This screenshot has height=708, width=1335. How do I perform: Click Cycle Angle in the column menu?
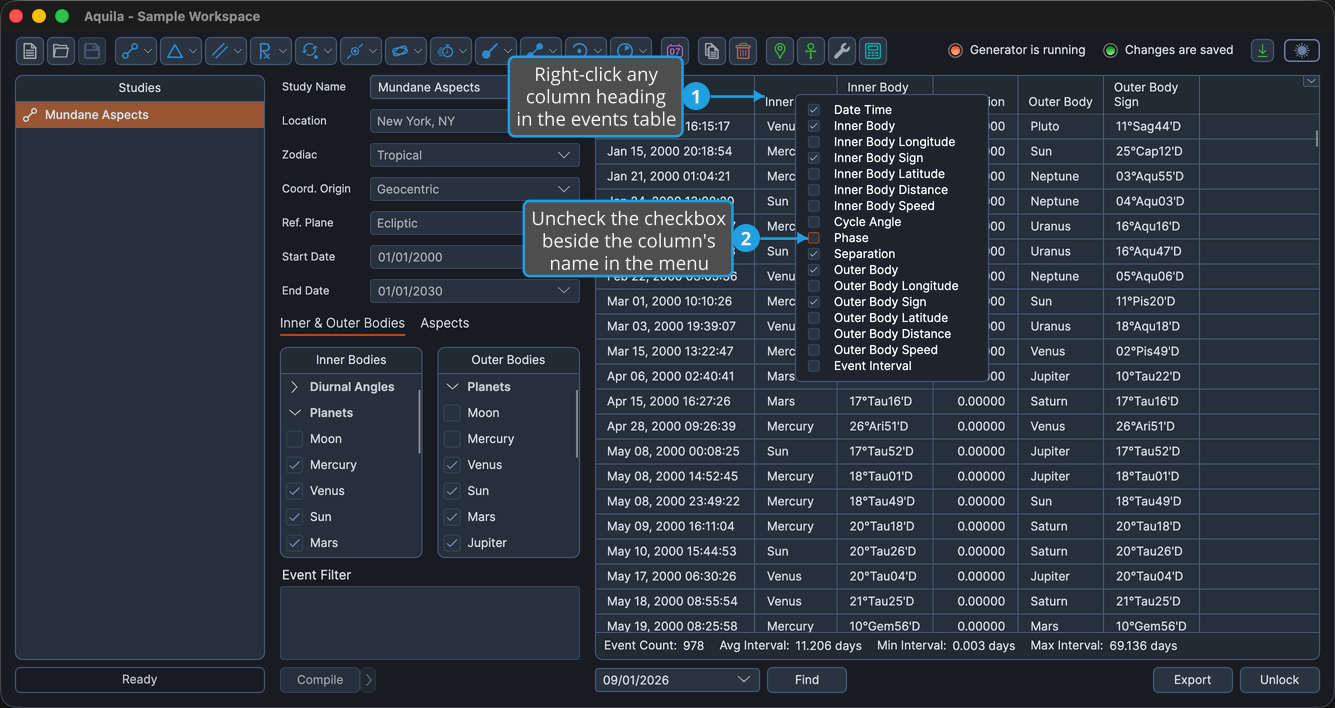(x=867, y=222)
